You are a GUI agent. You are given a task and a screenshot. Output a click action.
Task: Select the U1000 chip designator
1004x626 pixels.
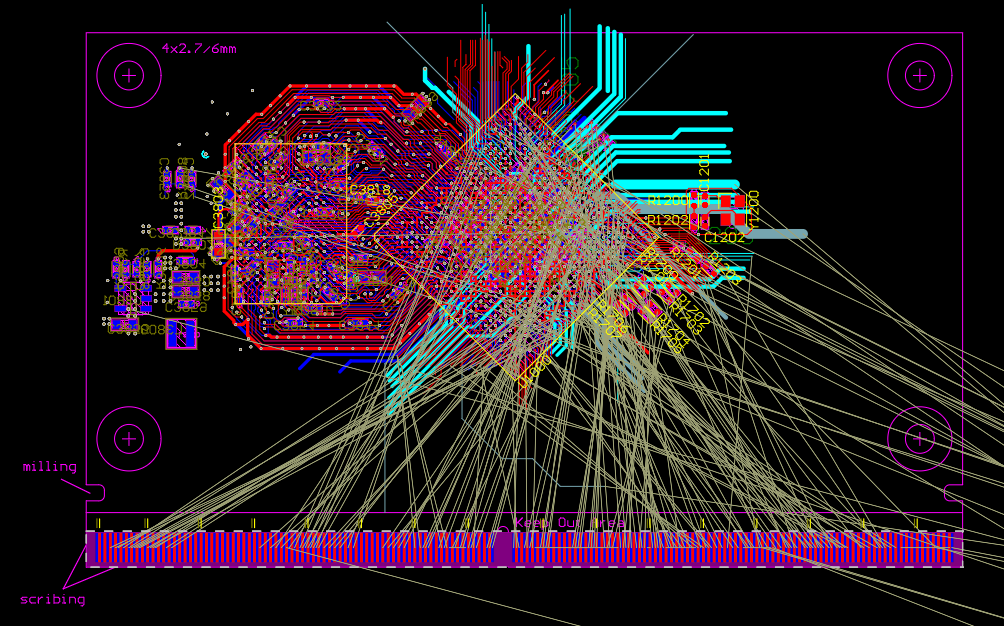(535, 372)
